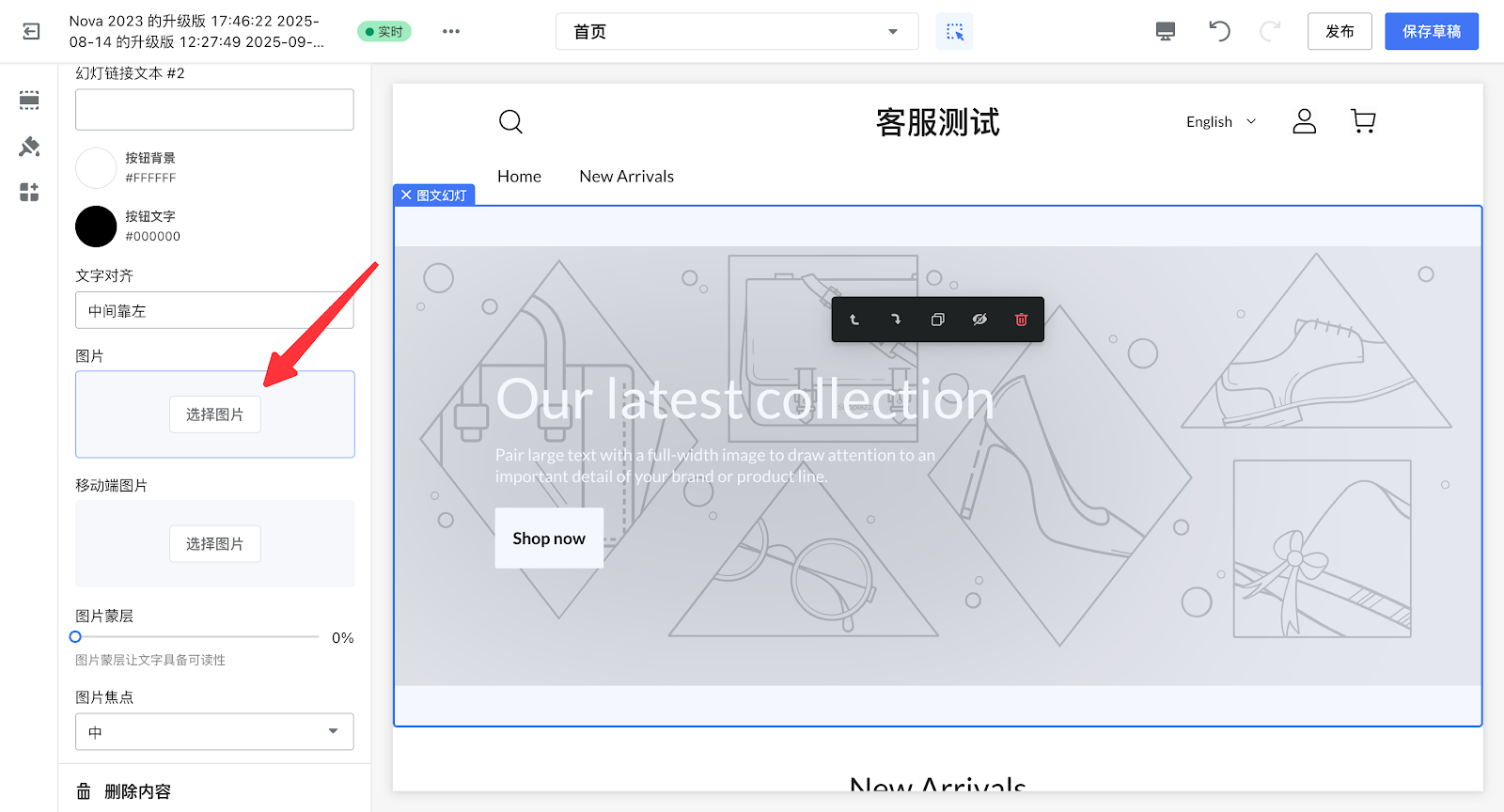Open the sections panel icon in sidebar
The height and width of the screenshot is (812, 1504).
point(29,101)
